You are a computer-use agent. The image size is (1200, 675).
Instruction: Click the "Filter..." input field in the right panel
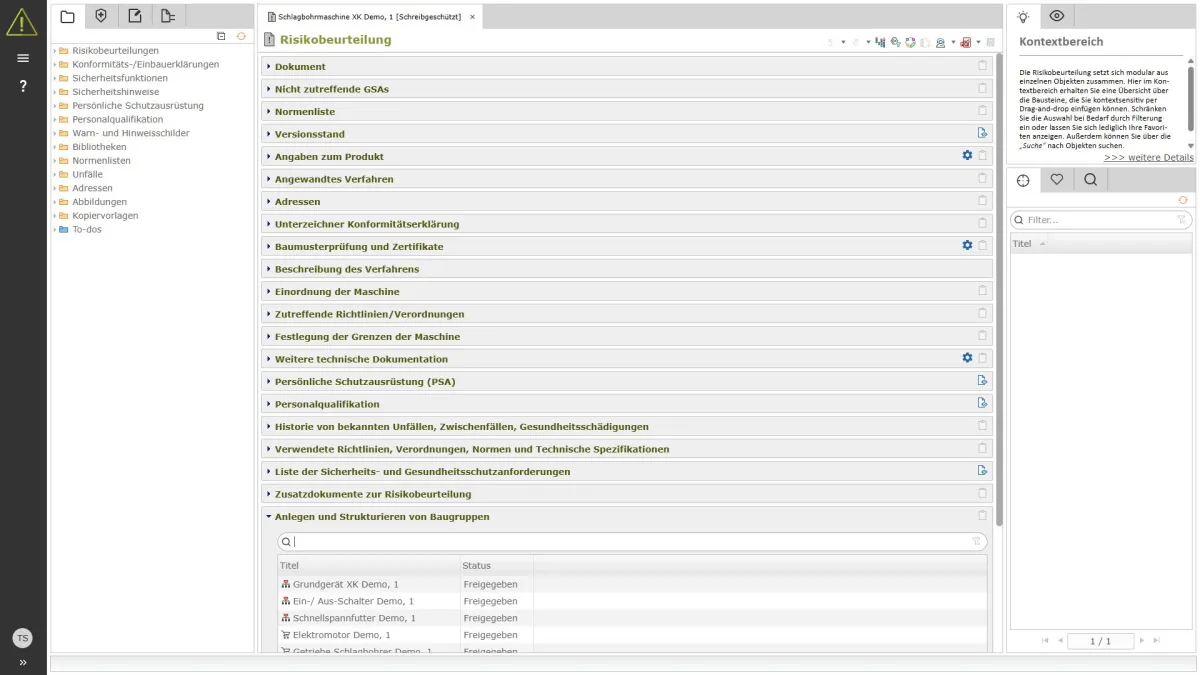[1090, 219]
